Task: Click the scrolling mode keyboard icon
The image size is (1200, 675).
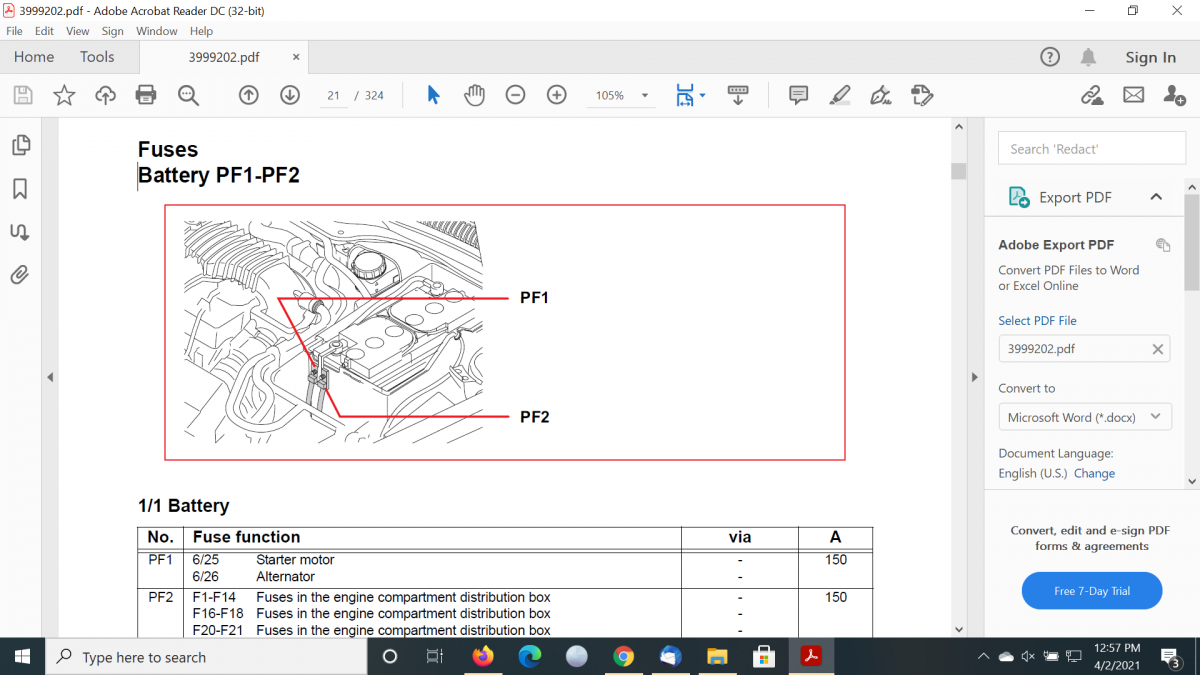Action: pyautogui.click(x=738, y=95)
